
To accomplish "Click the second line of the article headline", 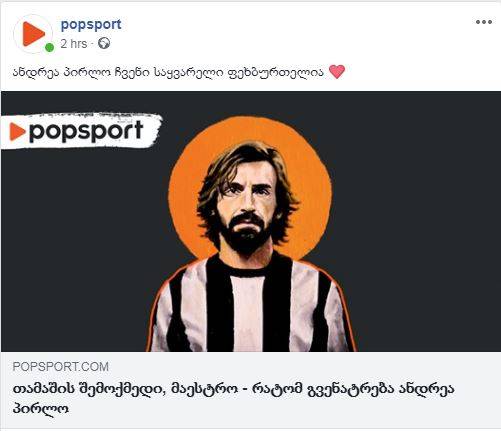I will click(41, 408).
